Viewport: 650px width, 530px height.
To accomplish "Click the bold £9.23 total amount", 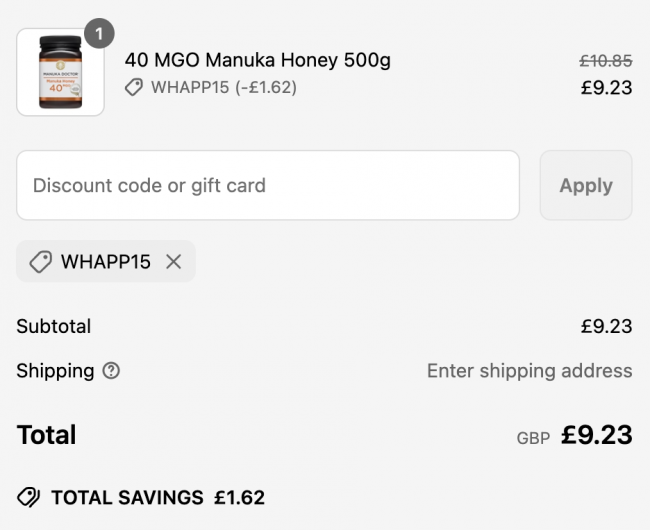I will coord(596,435).
